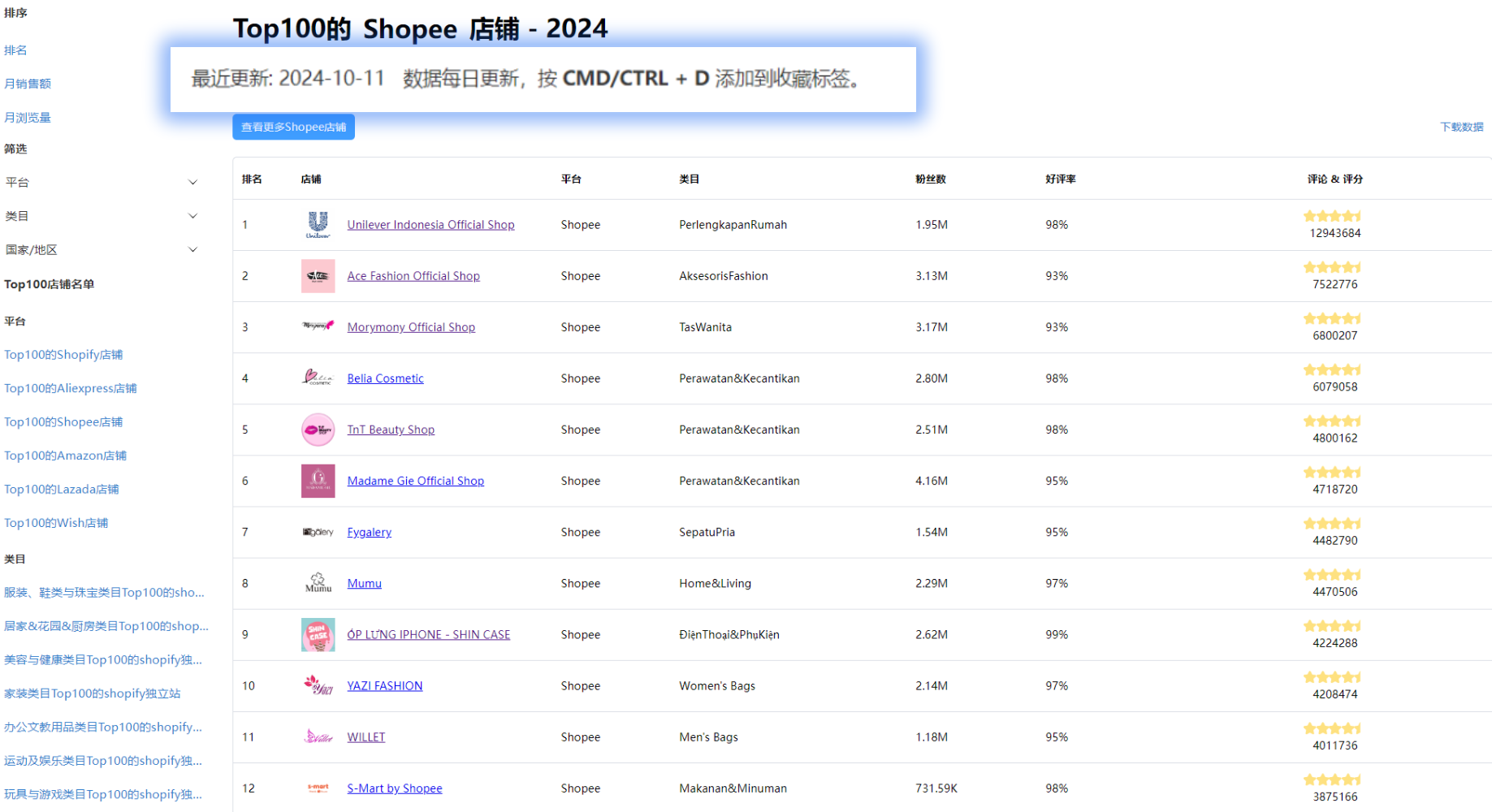Open 办公文教用品类目 Top100 link
This screenshot has height=812, width=1492.
[103, 728]
